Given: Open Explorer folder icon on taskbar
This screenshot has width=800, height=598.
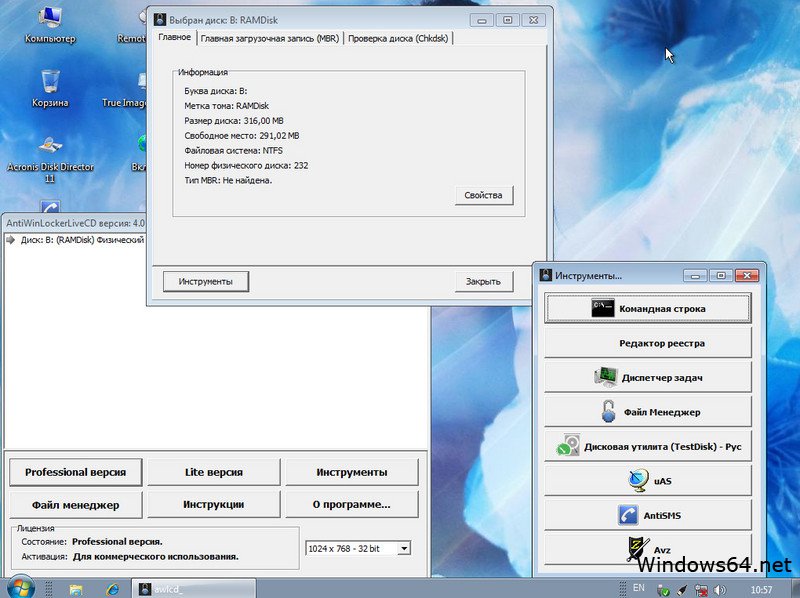Looking at the screenshot, I should [x=76, y=589].
